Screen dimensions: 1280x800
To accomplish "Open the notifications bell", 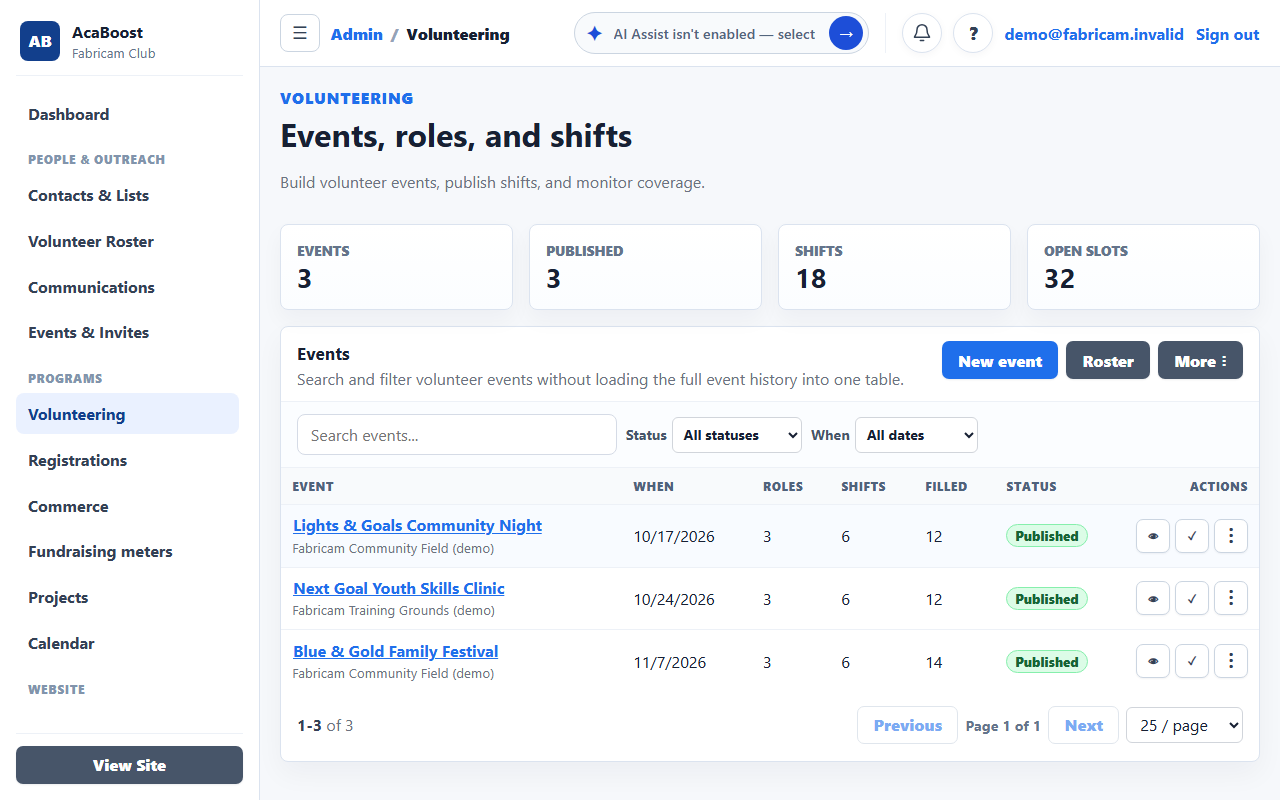I will tap(922, 33).
